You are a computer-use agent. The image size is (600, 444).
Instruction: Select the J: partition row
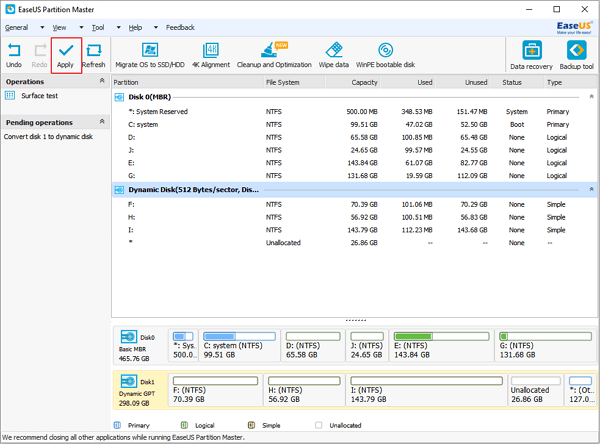(x=354, y=150)
